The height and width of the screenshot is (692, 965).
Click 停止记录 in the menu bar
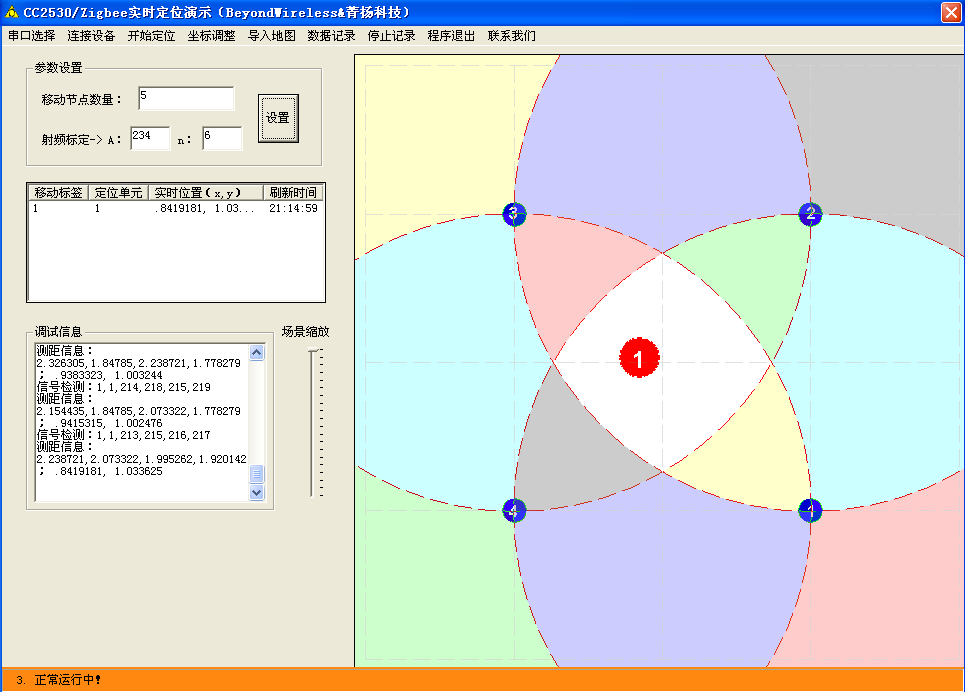click(x=391, y=36)
